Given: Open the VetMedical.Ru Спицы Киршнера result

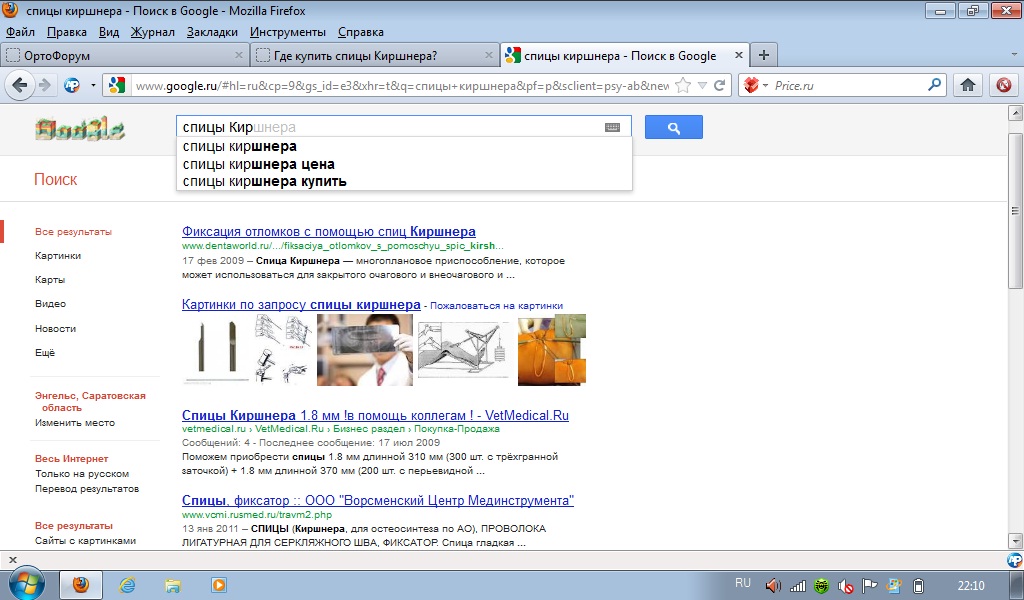Looking at the screenshot, I should click(375, 415).
